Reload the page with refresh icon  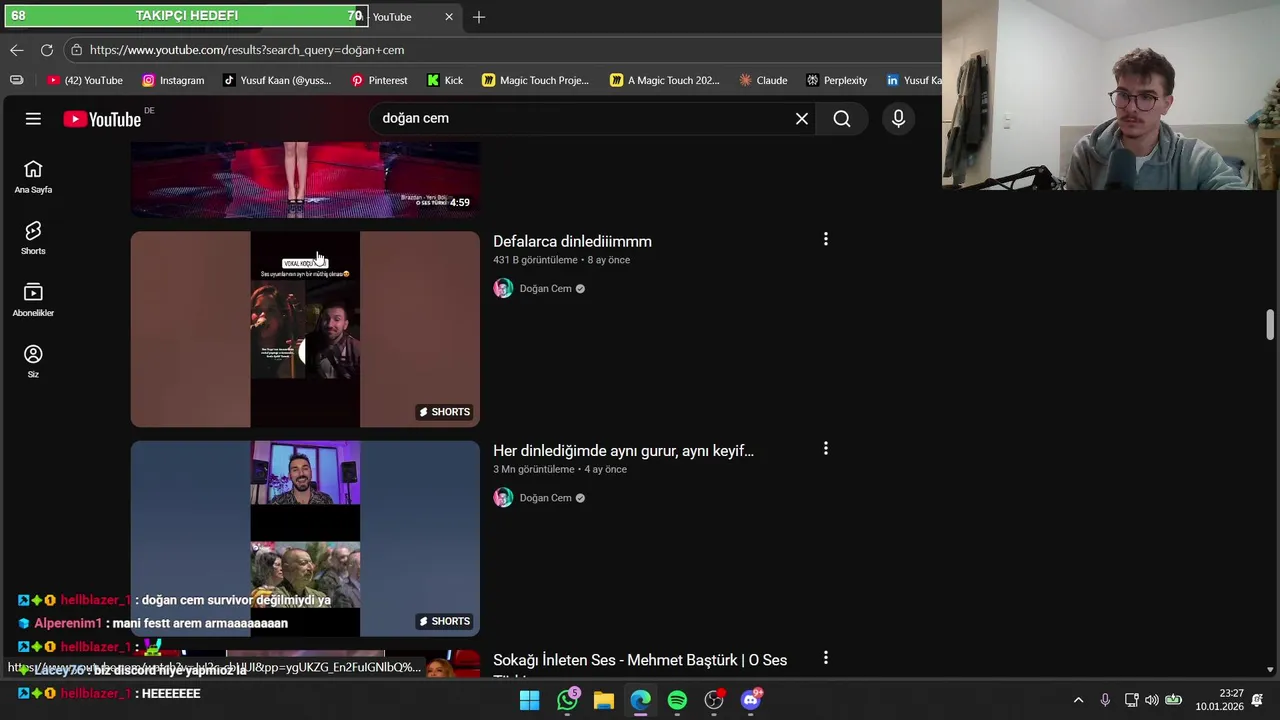point(47,50)
